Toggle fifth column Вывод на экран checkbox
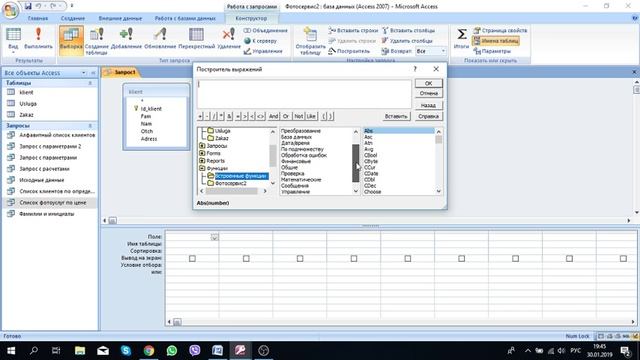The image size is (640, 360). 408,258
